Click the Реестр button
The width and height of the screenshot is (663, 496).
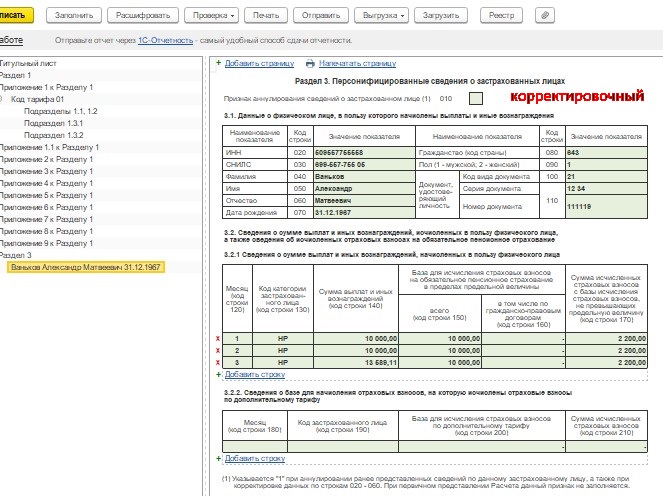coord(501,15)
